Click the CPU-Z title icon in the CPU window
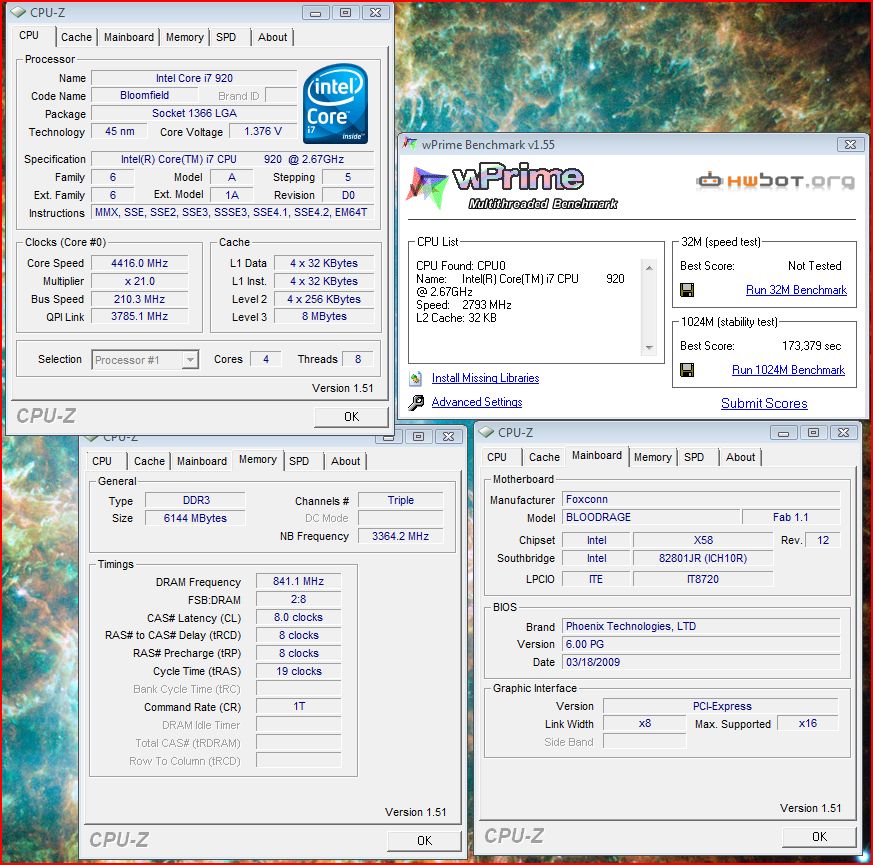 click(x=18, y=12)
